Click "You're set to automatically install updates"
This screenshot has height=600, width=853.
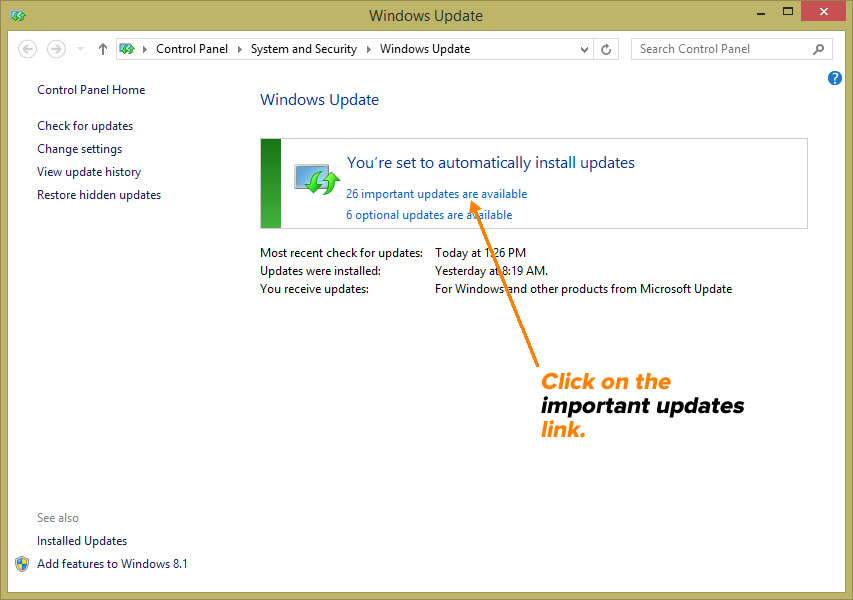pos(491,163)
